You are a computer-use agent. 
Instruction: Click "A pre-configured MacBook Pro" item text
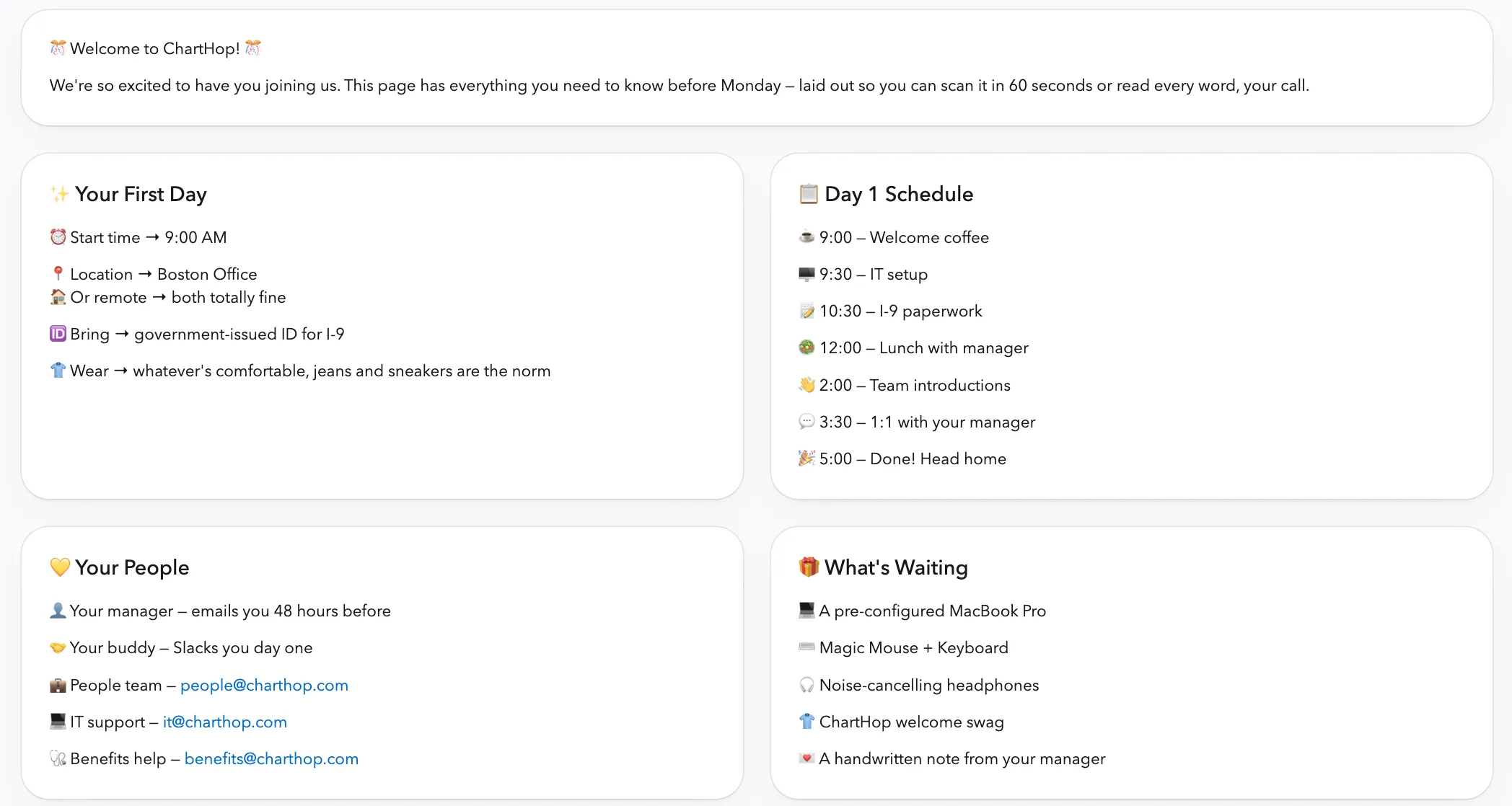tap(933, 611)
